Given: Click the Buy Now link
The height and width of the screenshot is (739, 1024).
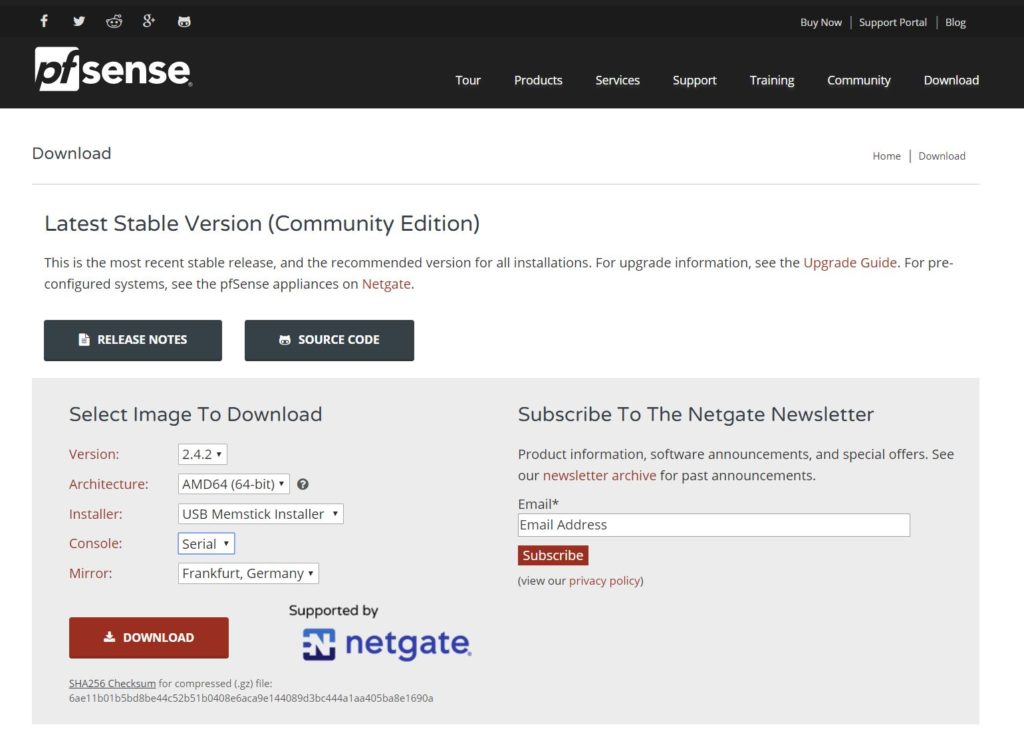Looking at the screenshot, I should pos(821,22).
